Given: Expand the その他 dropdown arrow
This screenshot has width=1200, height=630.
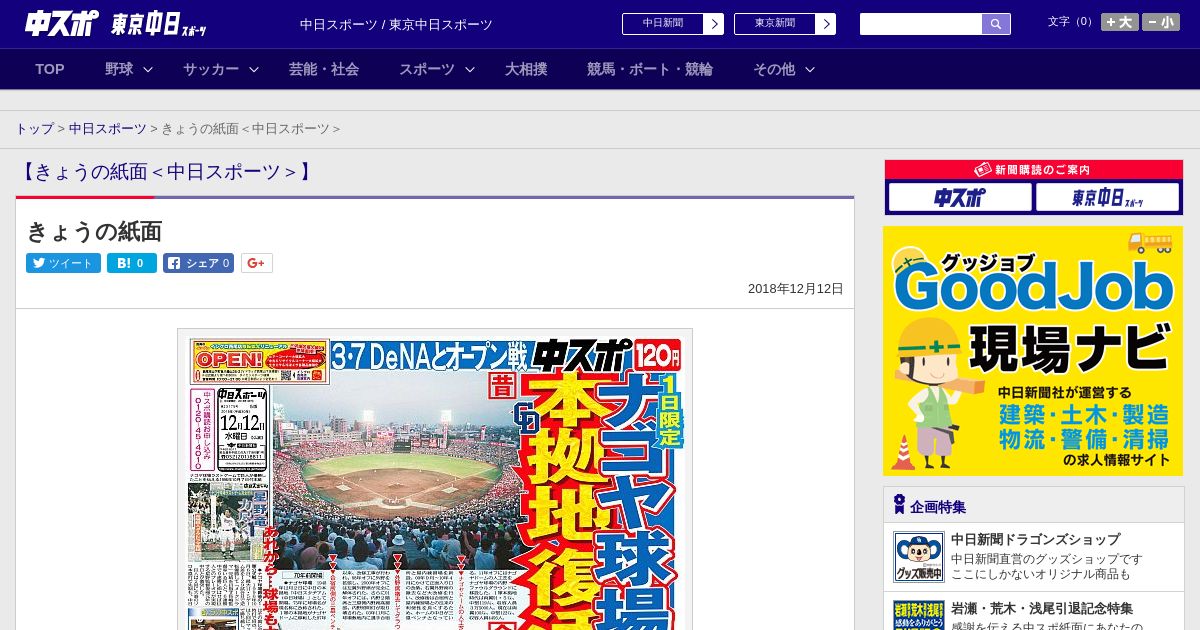Looking at the screenshot, I should pos(810,69).
